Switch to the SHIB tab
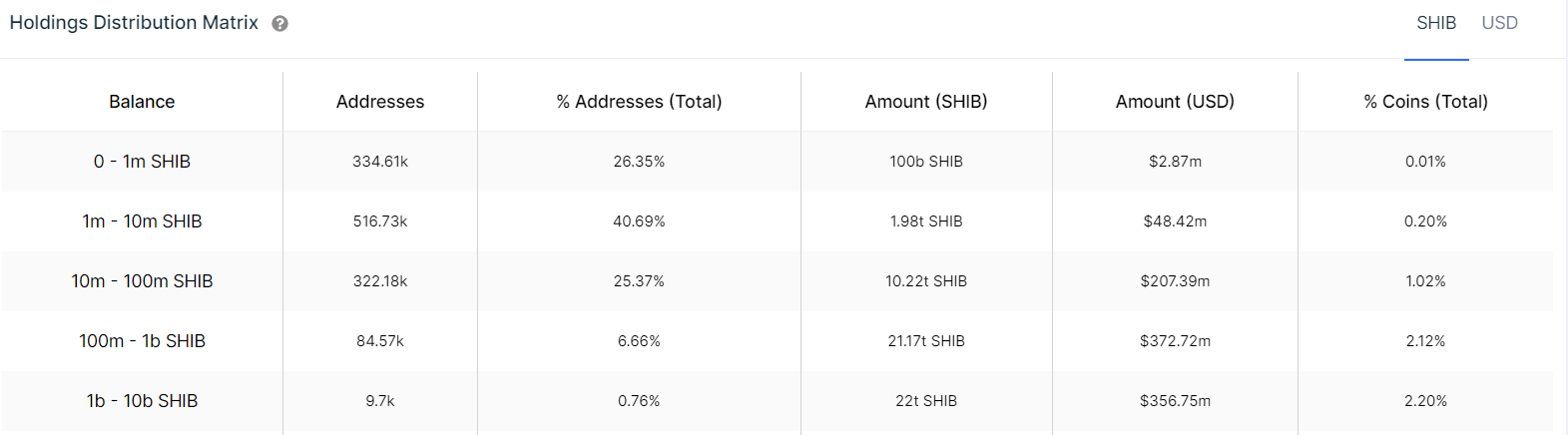 pyautogui.click(x=1436, y=23)
